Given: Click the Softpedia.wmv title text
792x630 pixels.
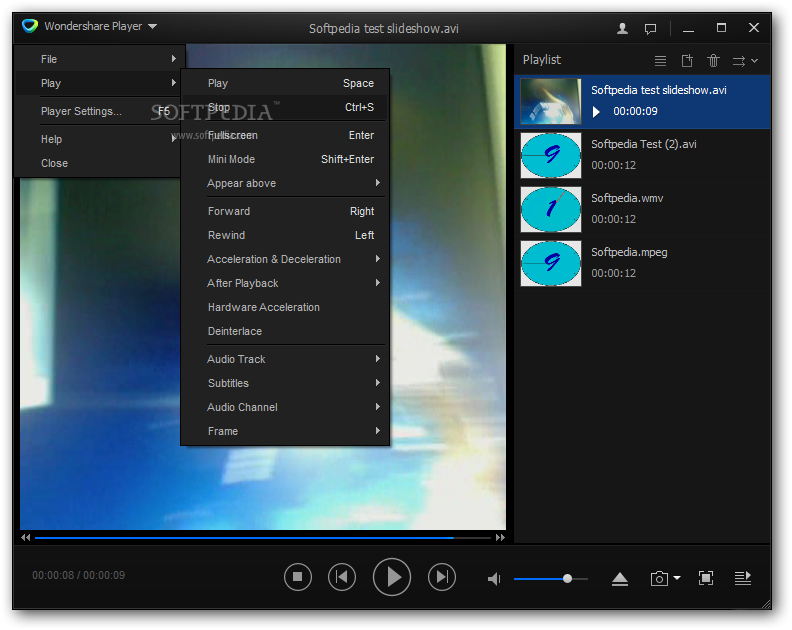Looking at the screenshot, I should click(x=627, y=198).
